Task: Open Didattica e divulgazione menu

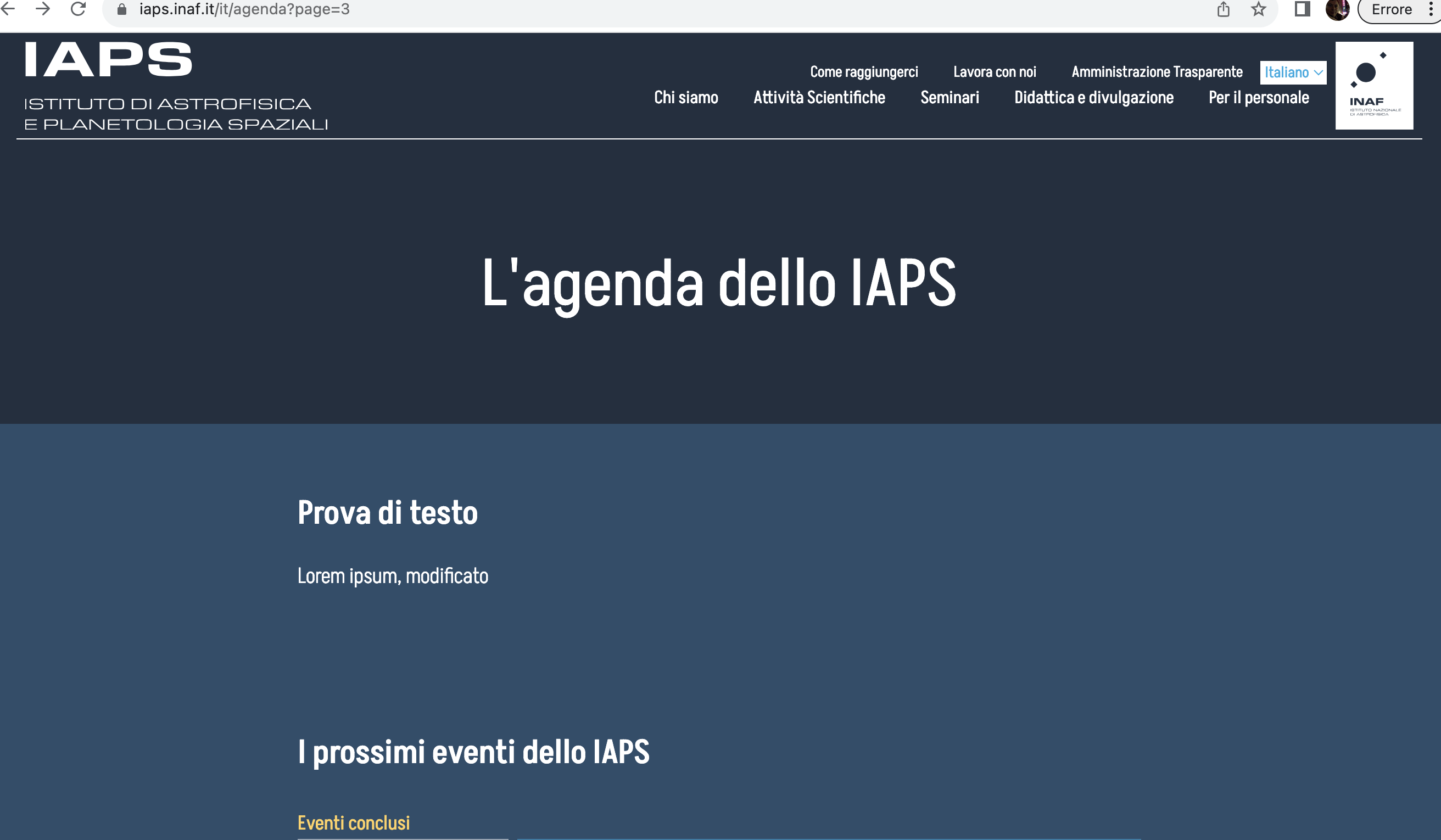Action: pyautogui.click(x=1093, y=98)
